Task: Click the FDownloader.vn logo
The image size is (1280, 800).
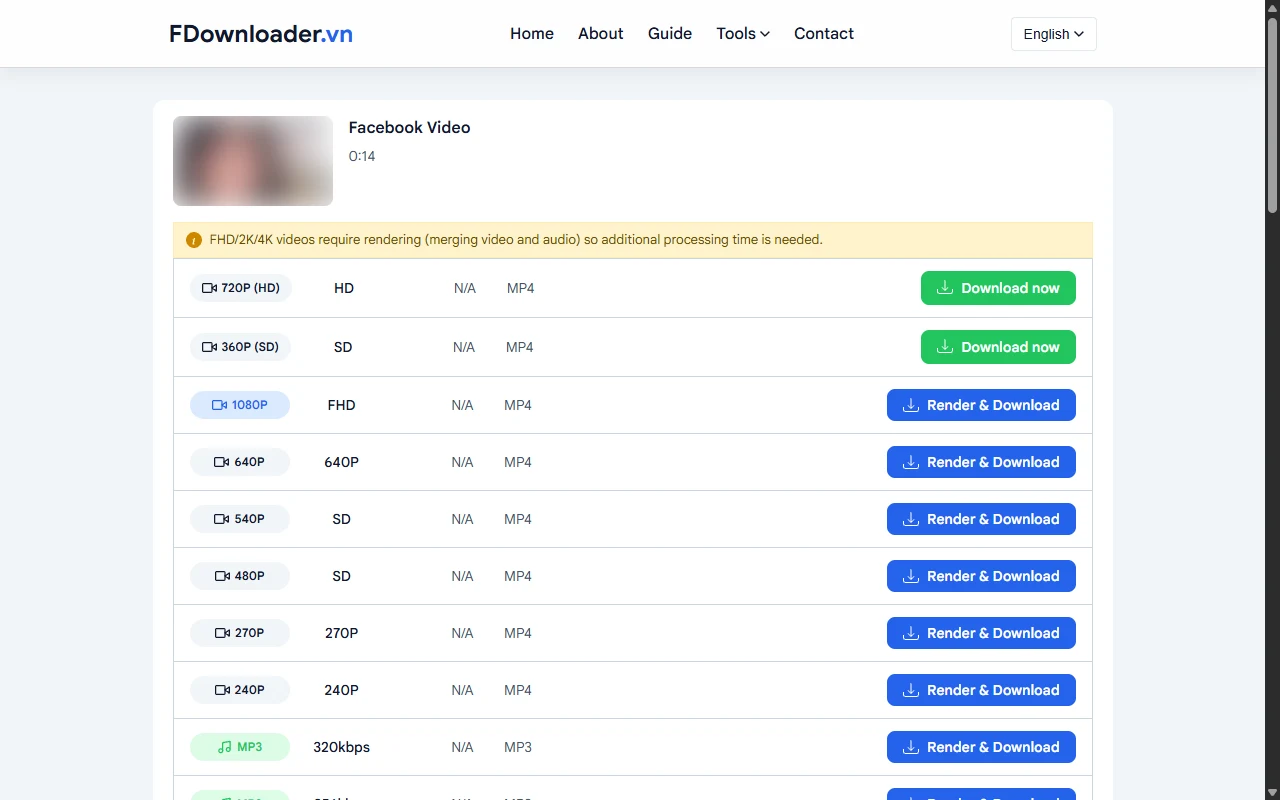Action: point(261,34)
